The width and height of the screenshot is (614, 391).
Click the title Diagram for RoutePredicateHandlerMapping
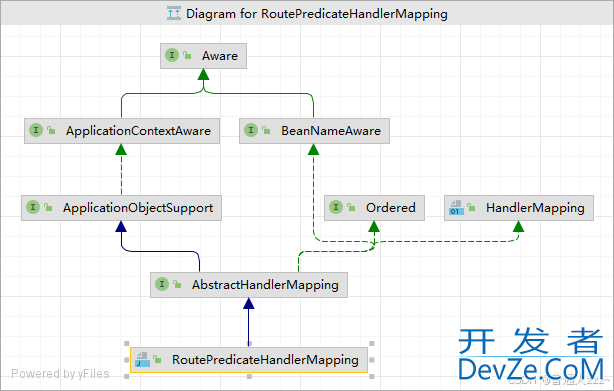click(x=317, y=14)
